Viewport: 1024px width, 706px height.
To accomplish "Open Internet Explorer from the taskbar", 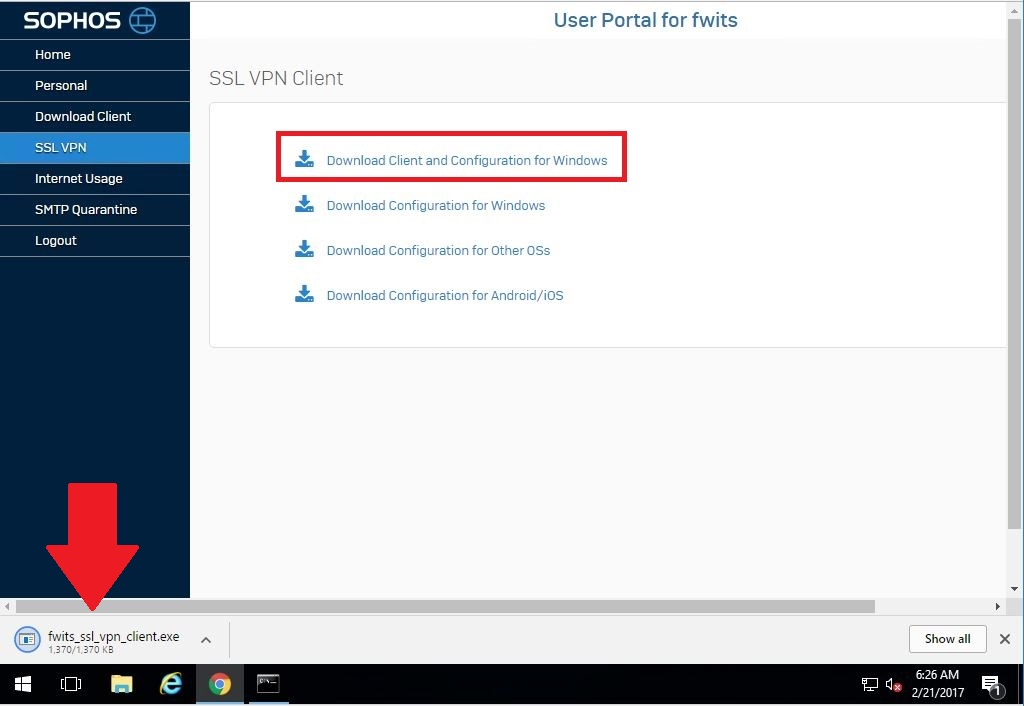I will (x=171, y=684).
